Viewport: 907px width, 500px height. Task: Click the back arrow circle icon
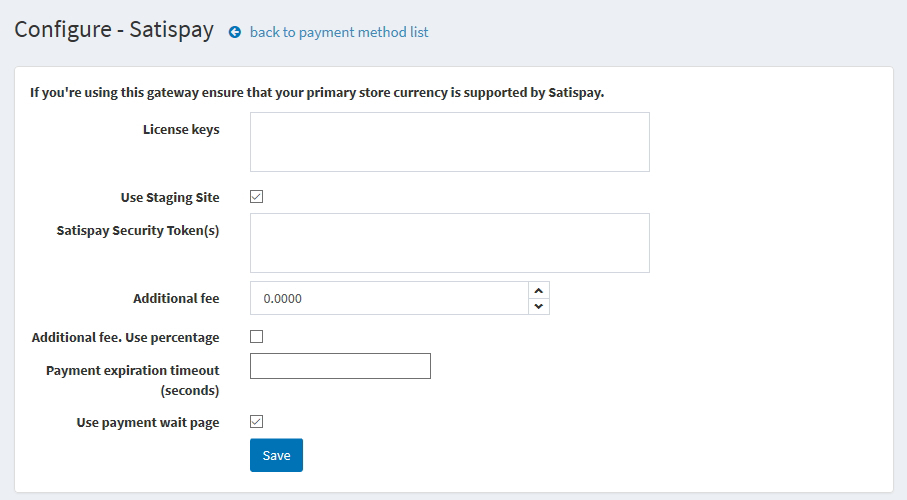coord(235,32)
